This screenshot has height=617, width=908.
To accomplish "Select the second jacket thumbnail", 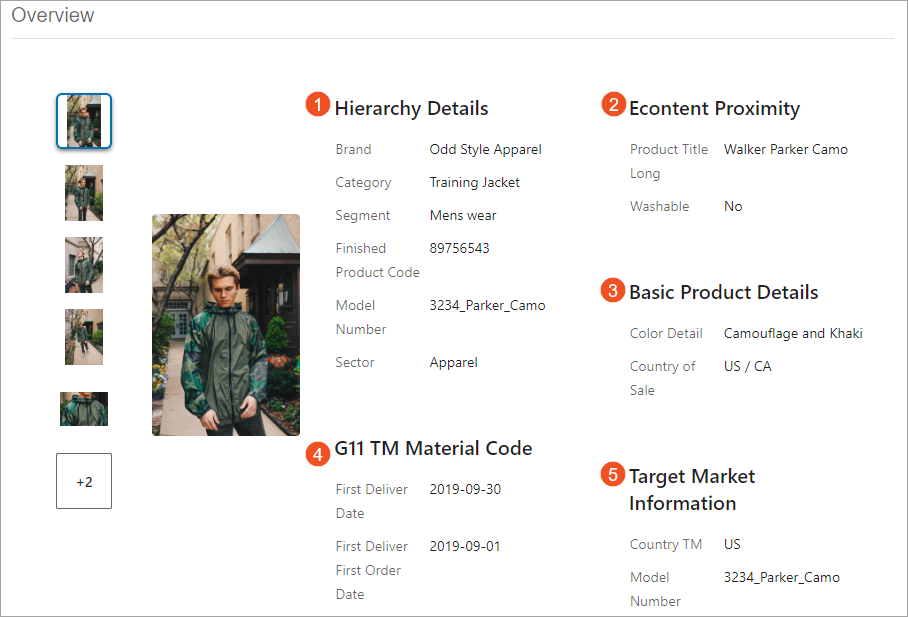I will pyautogui.click(x=84, y=193).
